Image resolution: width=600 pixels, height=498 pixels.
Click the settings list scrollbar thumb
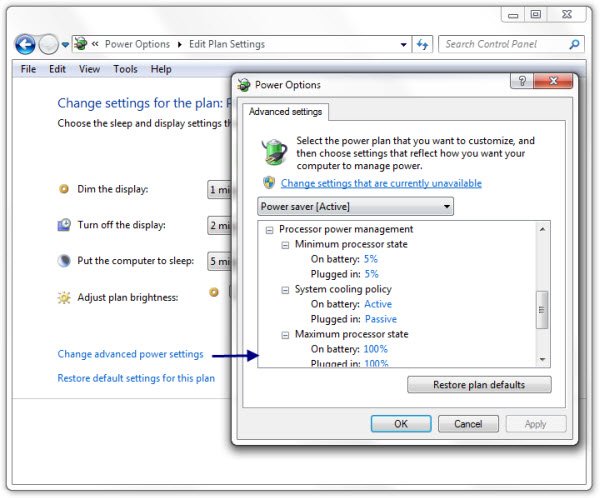point(542,310)
